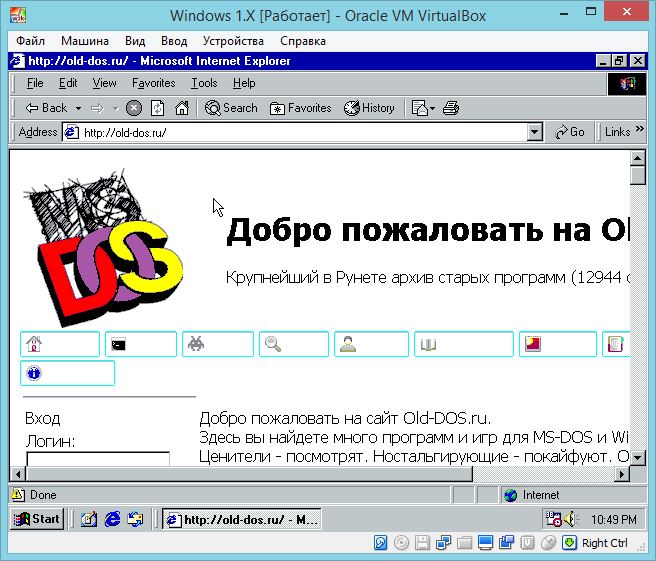Click the Логин input field
Screen dimensions: 656x561
(98, 459)
